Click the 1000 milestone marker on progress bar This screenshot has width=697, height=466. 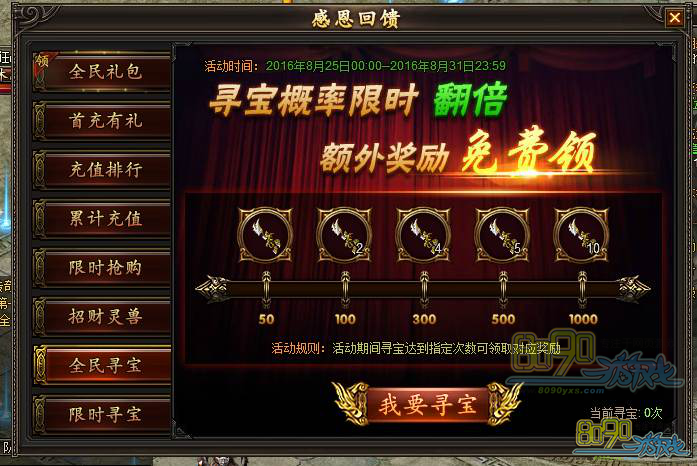pyautogui.click(x=582, y=289)
